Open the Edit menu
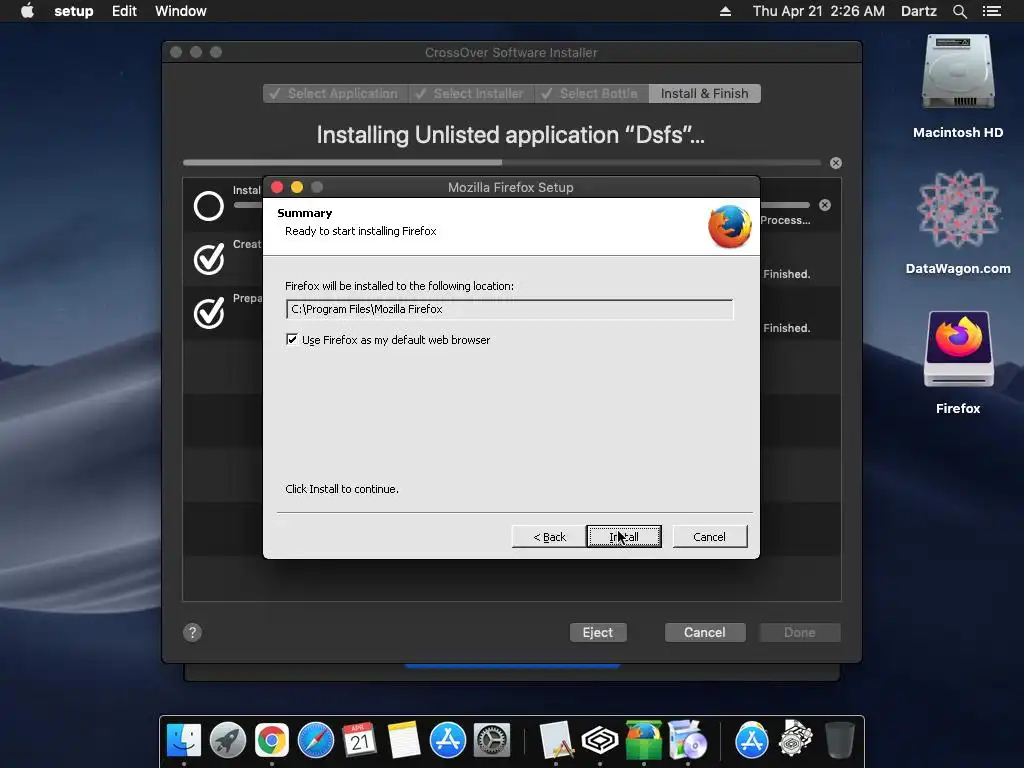Screen dimensions: 1024x768 124,11
